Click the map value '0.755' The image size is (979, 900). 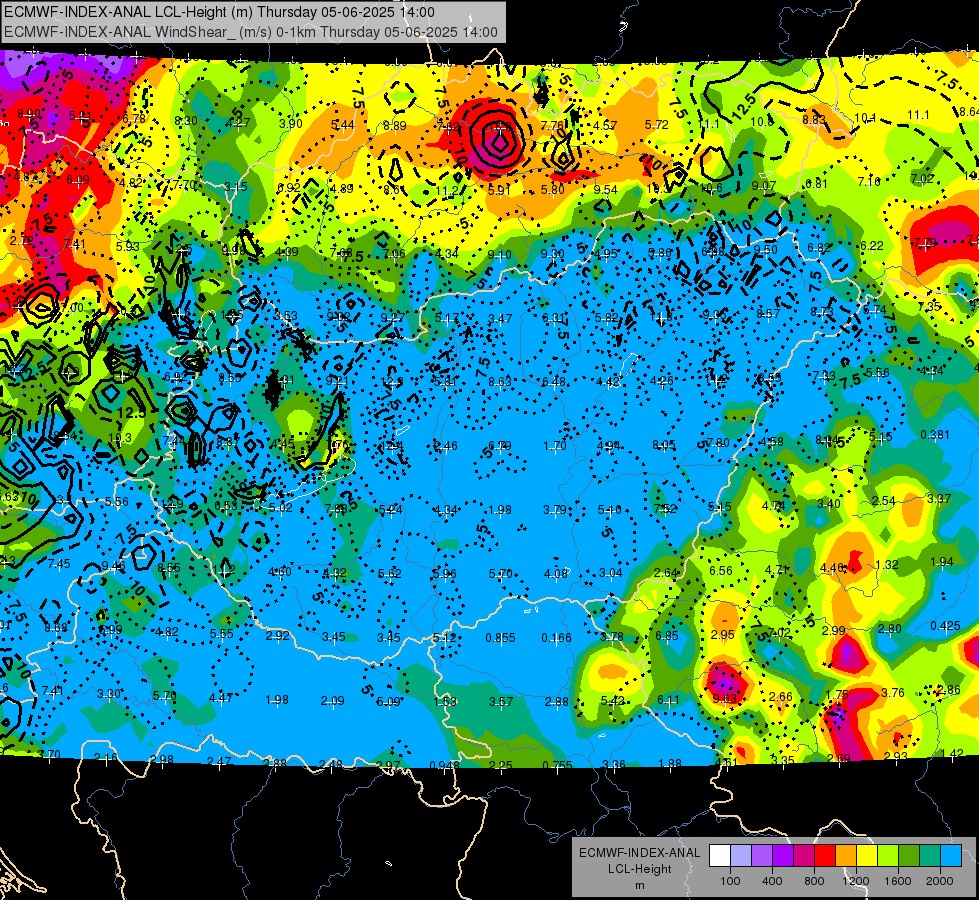tap(558, 765)
